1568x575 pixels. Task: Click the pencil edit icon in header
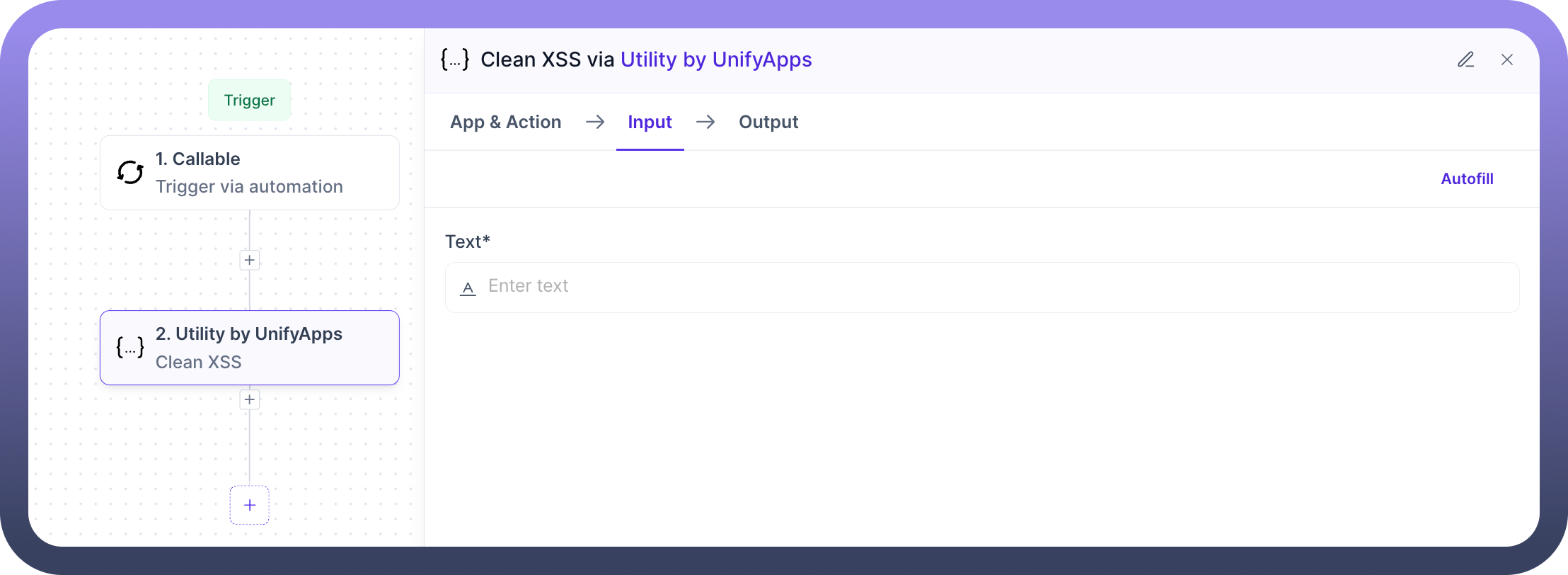[1465, 60]
